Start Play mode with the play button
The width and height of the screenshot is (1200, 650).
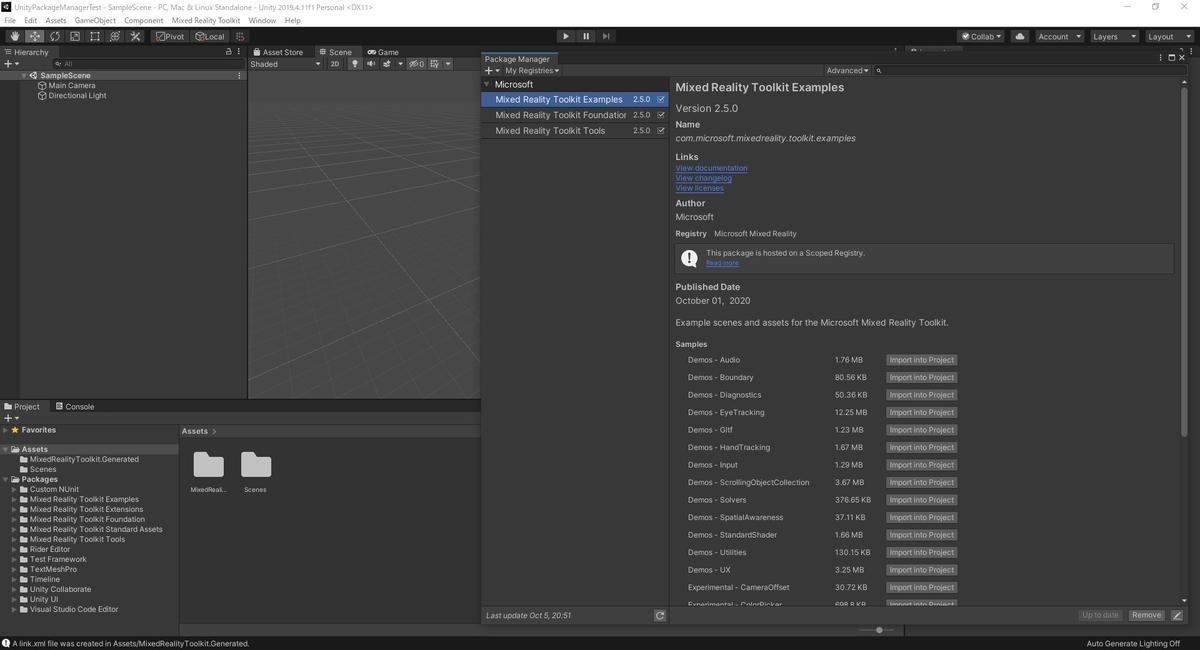point(566,36)
